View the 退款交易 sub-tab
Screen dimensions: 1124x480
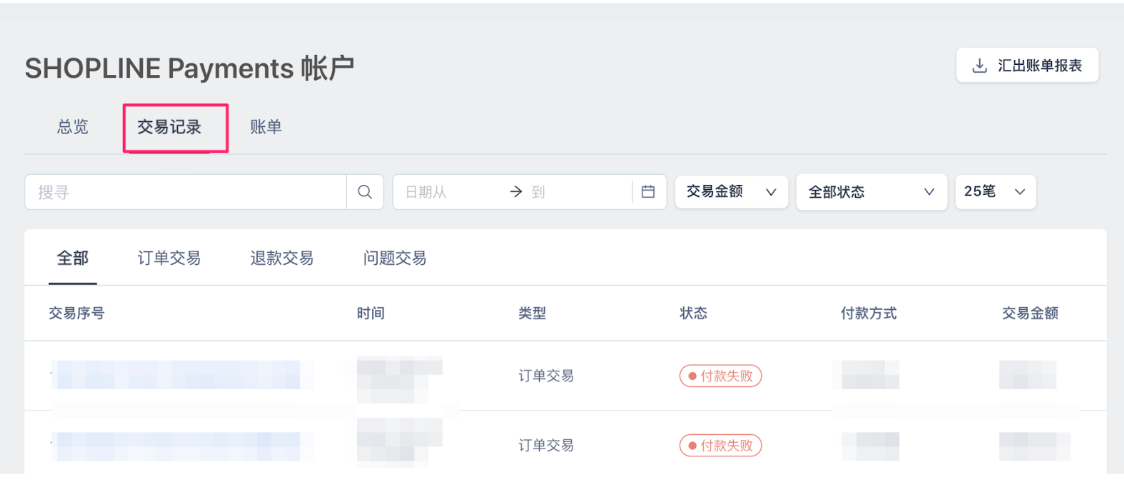282,258
